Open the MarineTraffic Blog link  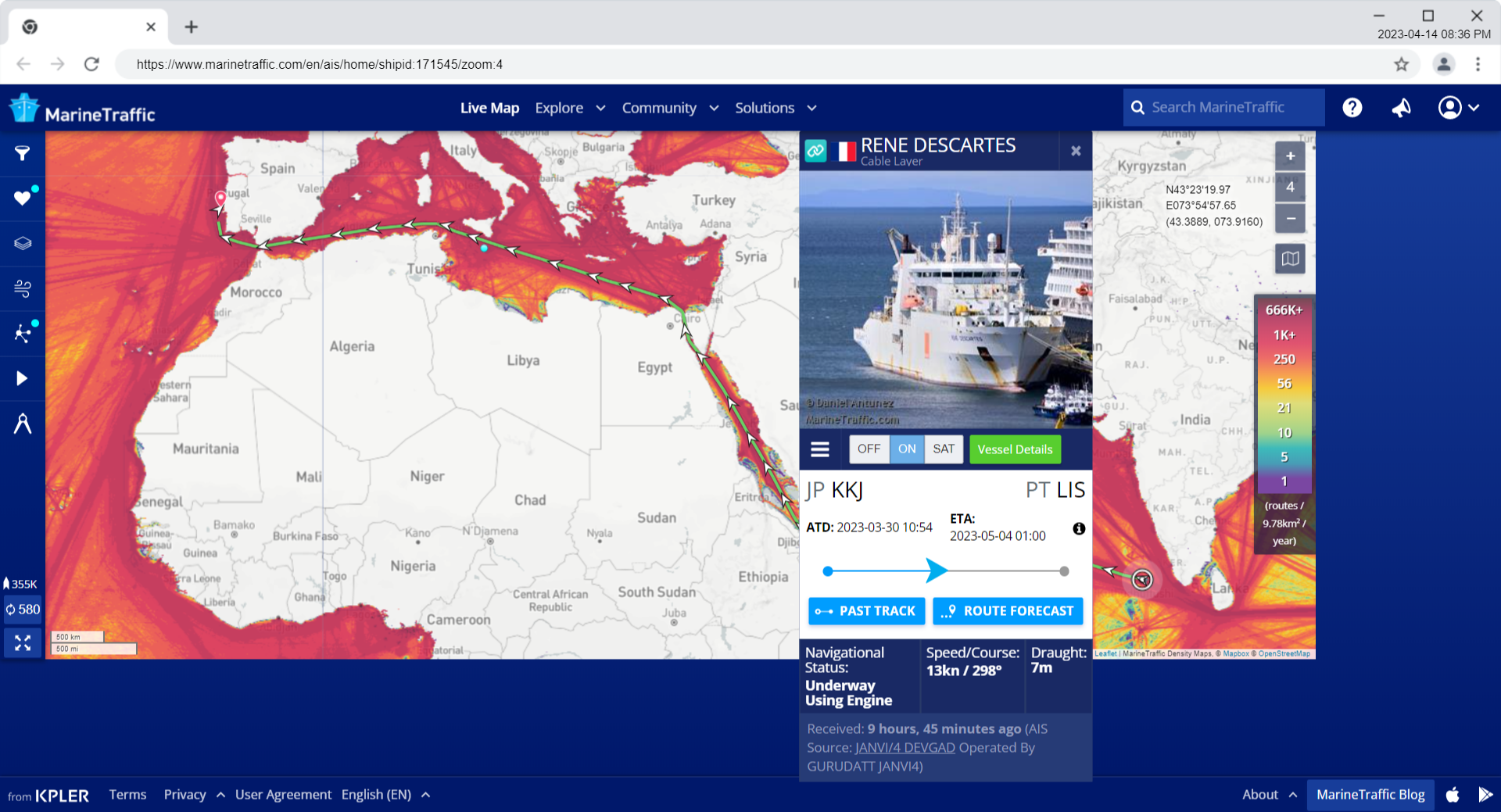click(x=1370, y=795)
